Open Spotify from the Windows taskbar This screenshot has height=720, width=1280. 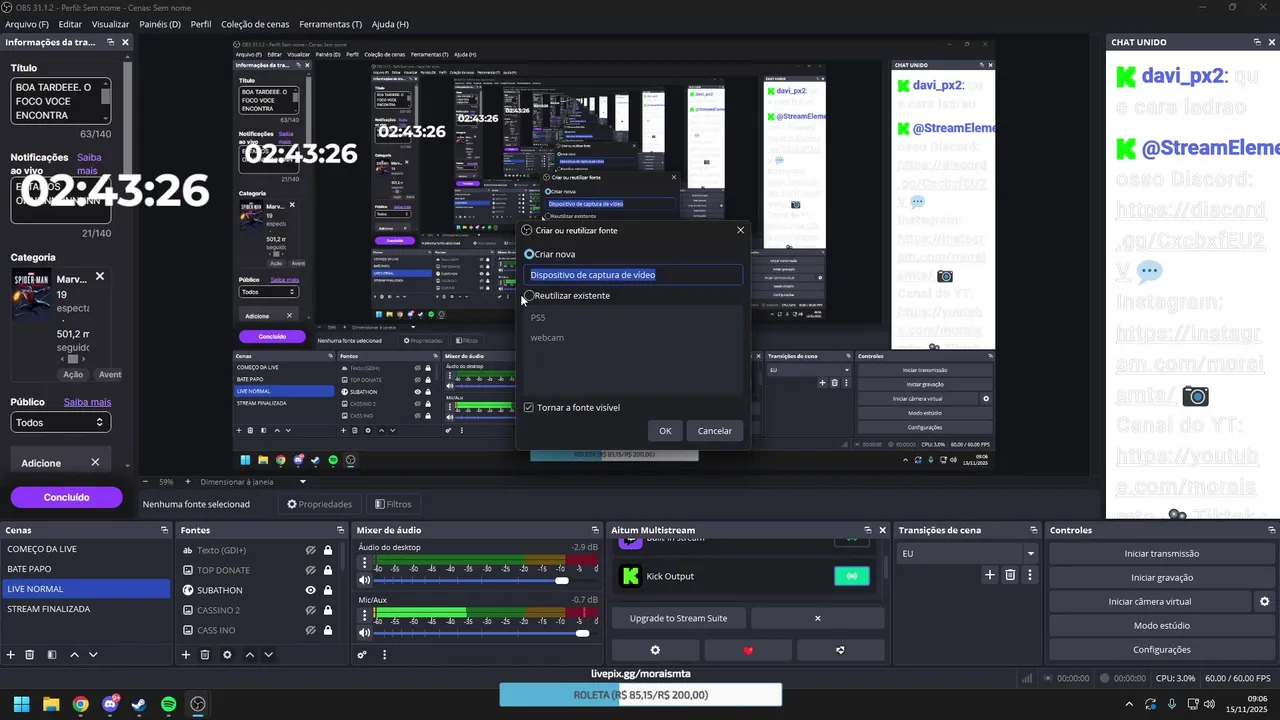point(169,704)
